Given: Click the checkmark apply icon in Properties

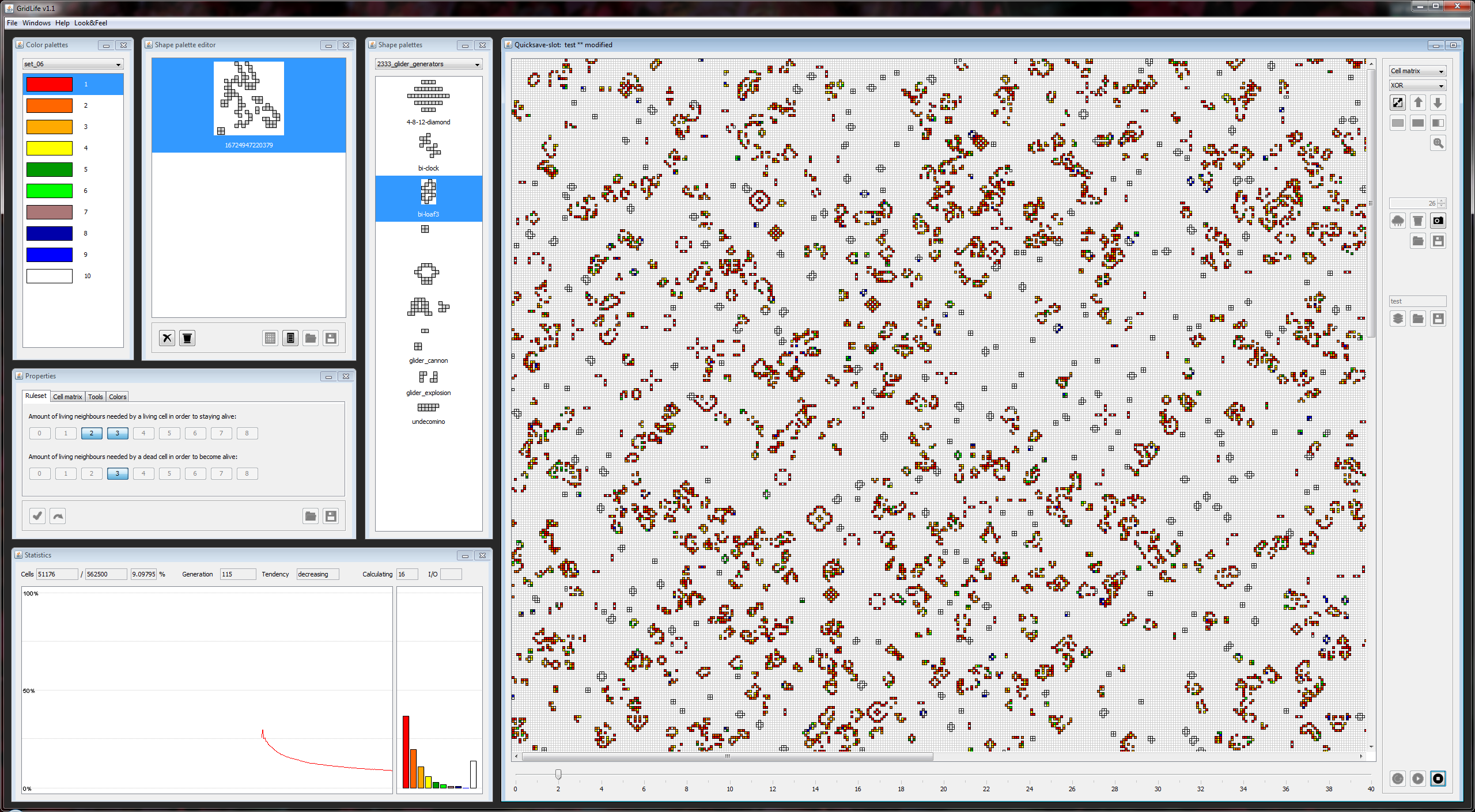Looking at the screenshot, I should click(x=37, y=516).
